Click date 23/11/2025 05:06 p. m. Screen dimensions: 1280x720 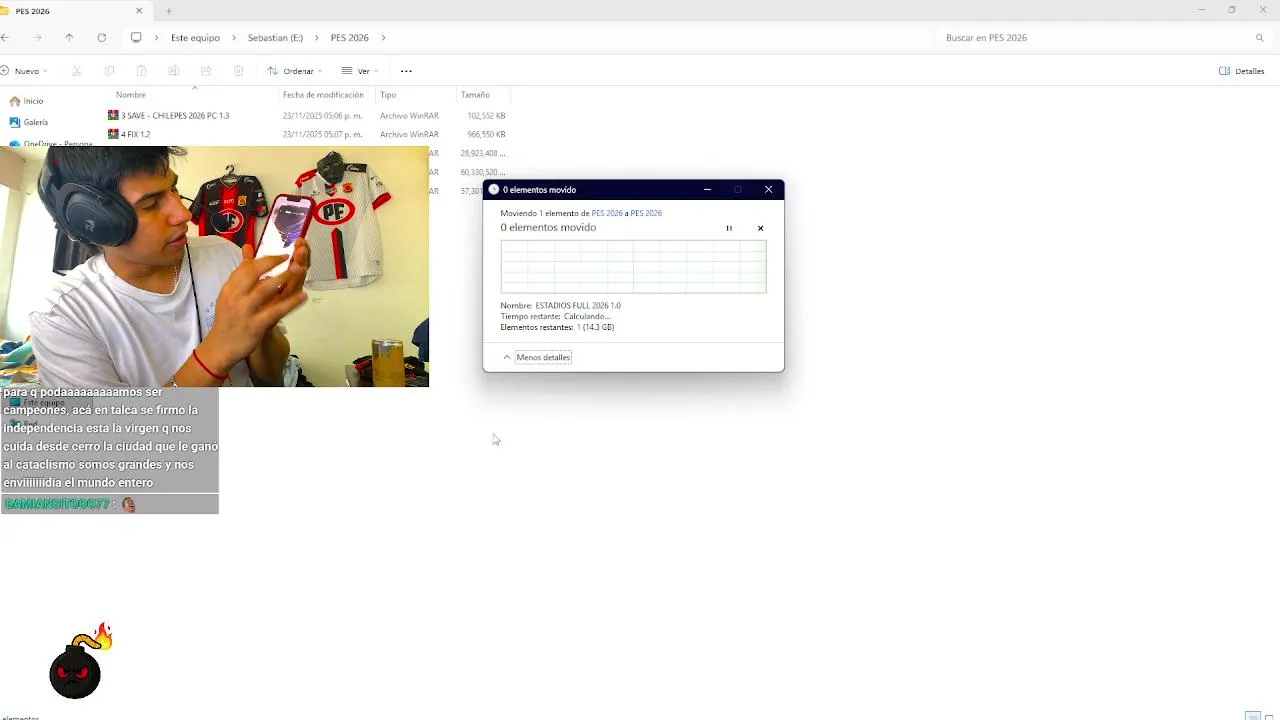click(x=322, y=115)
